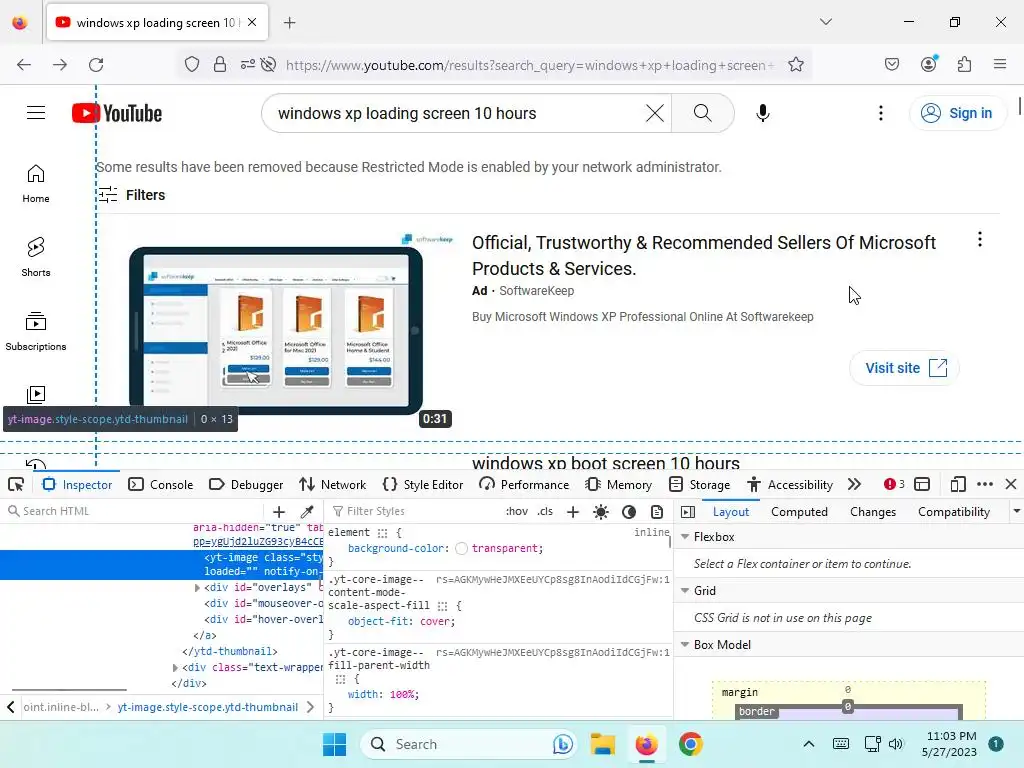
Task: Open the Memory tab
Action: coord(619,485)
